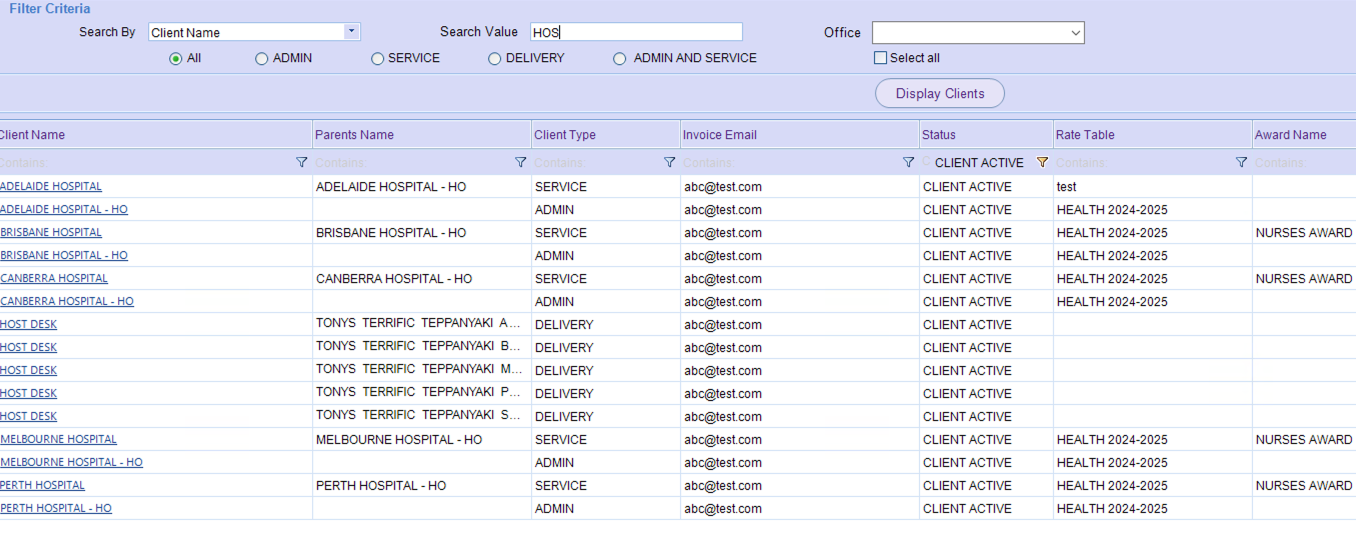Select the SERVICE radio button
1356x535 pixels.
(377, 59)
